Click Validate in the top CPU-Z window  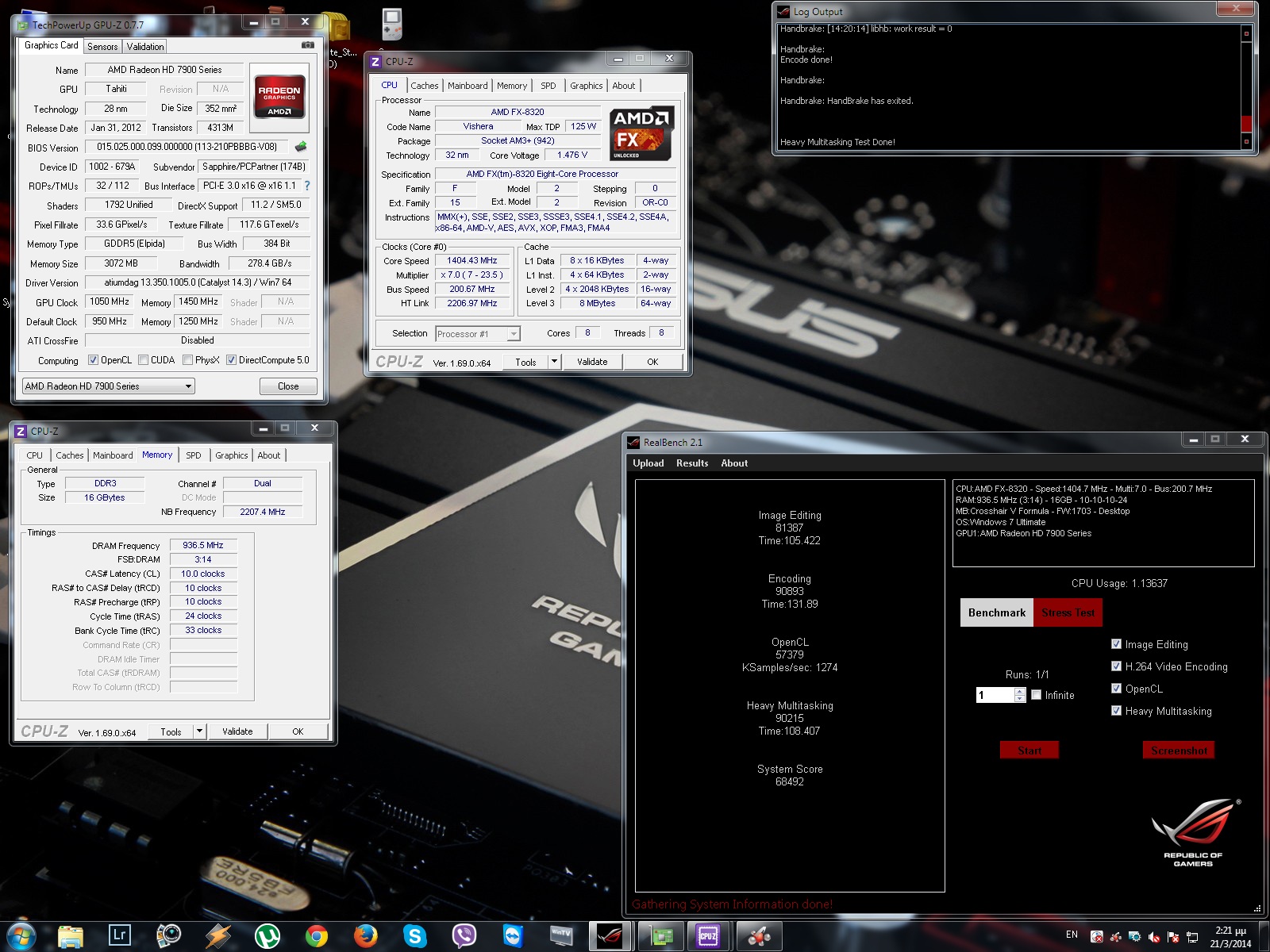592,362
